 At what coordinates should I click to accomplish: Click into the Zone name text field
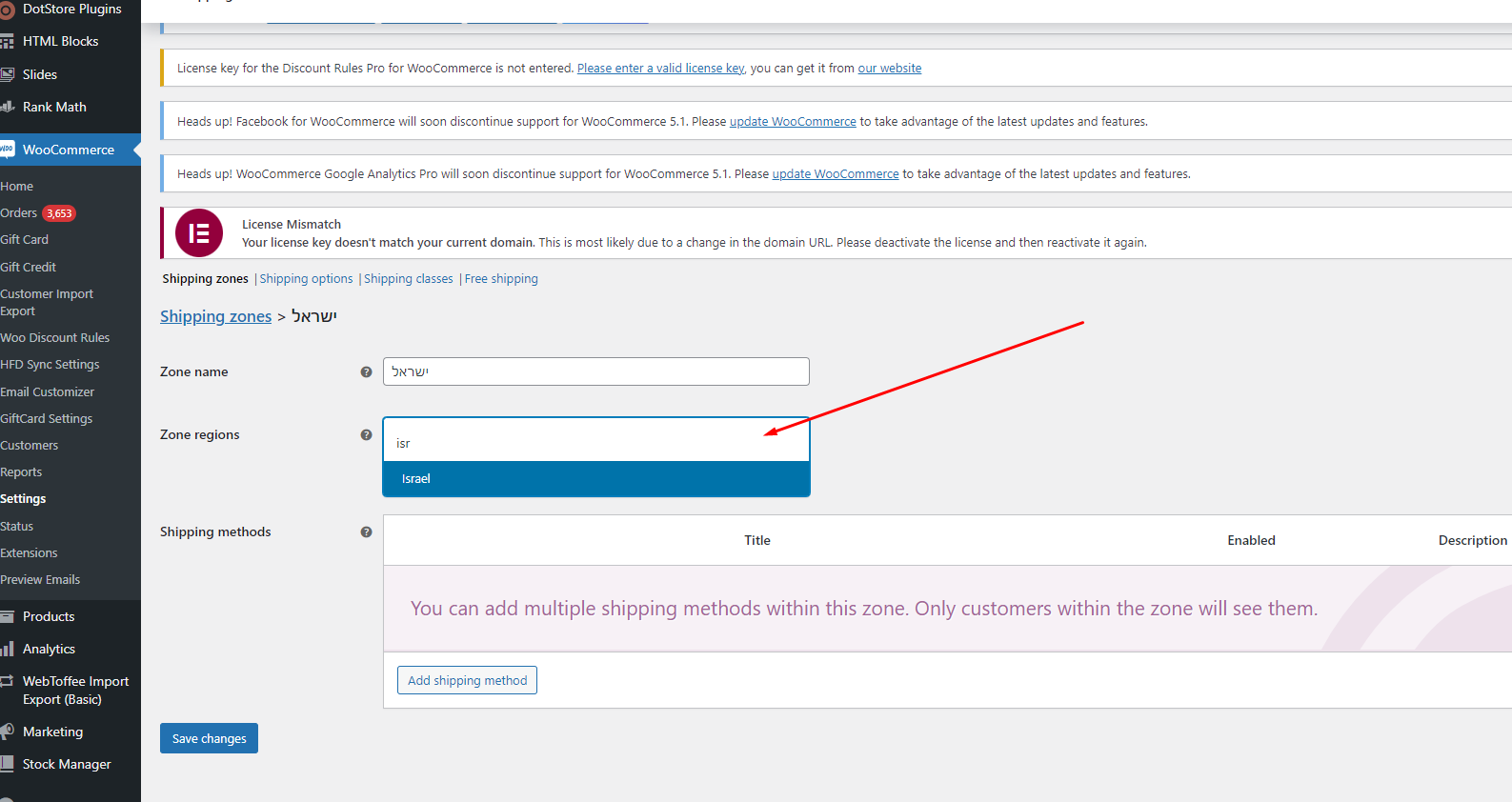coord(595,371)
